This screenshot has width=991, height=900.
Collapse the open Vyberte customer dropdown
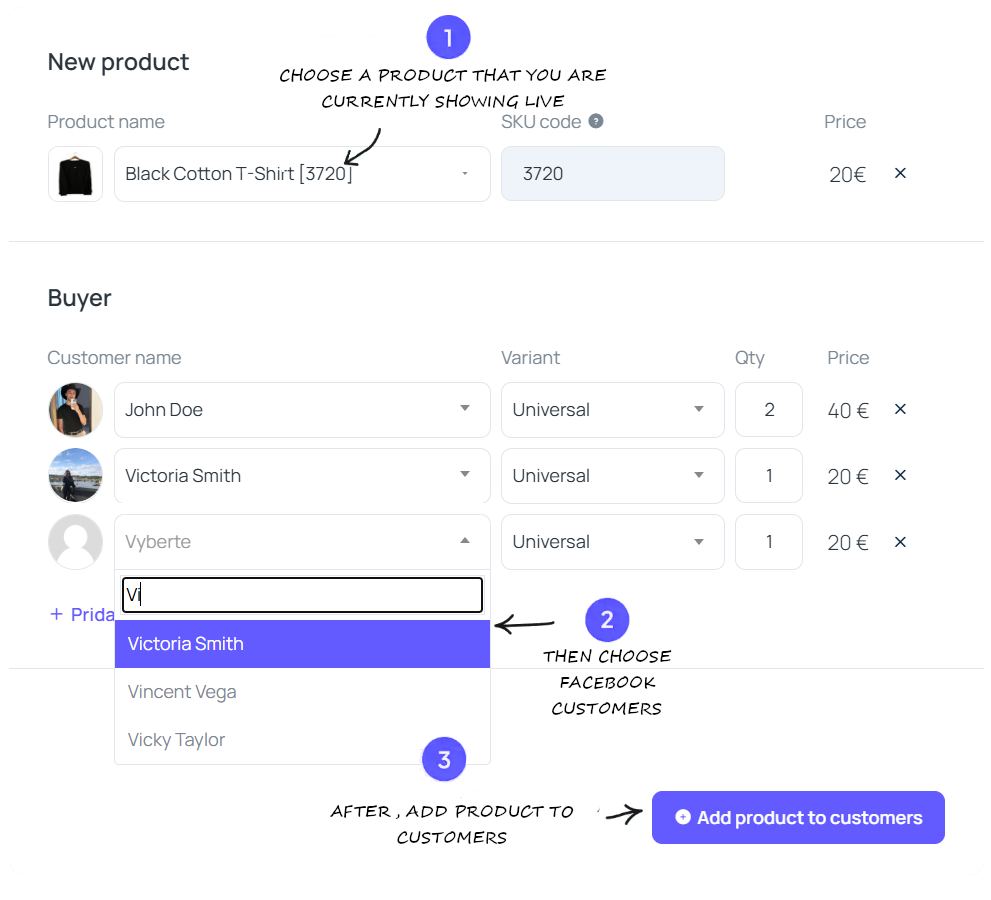(465, 541)
